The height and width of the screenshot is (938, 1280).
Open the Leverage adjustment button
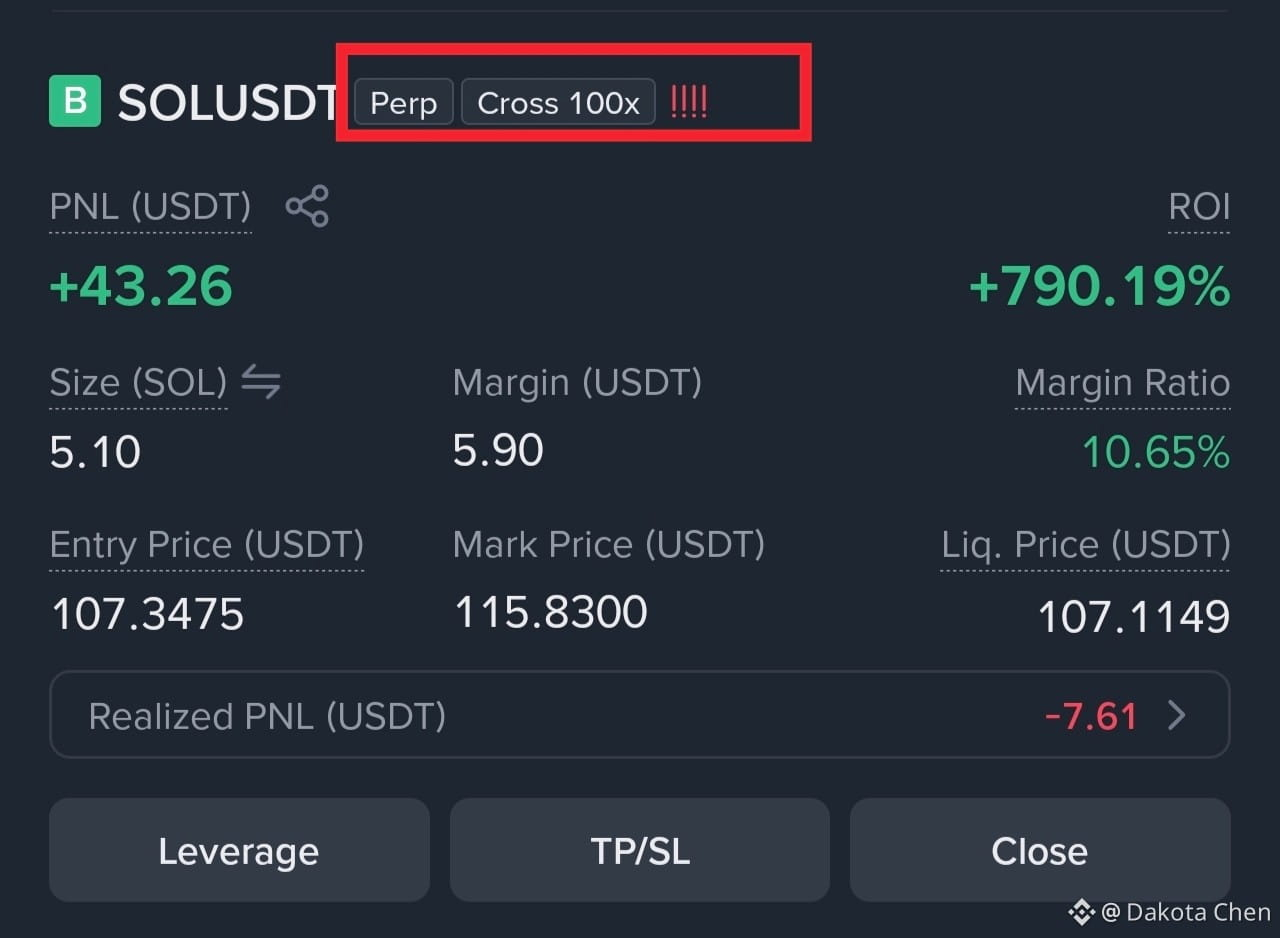click(239, 850)
